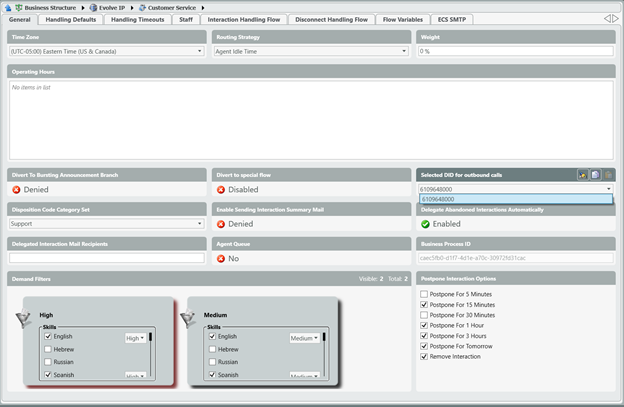
Task: Expand the Routing Strategy dropdown
Action: tap(310, 51)
